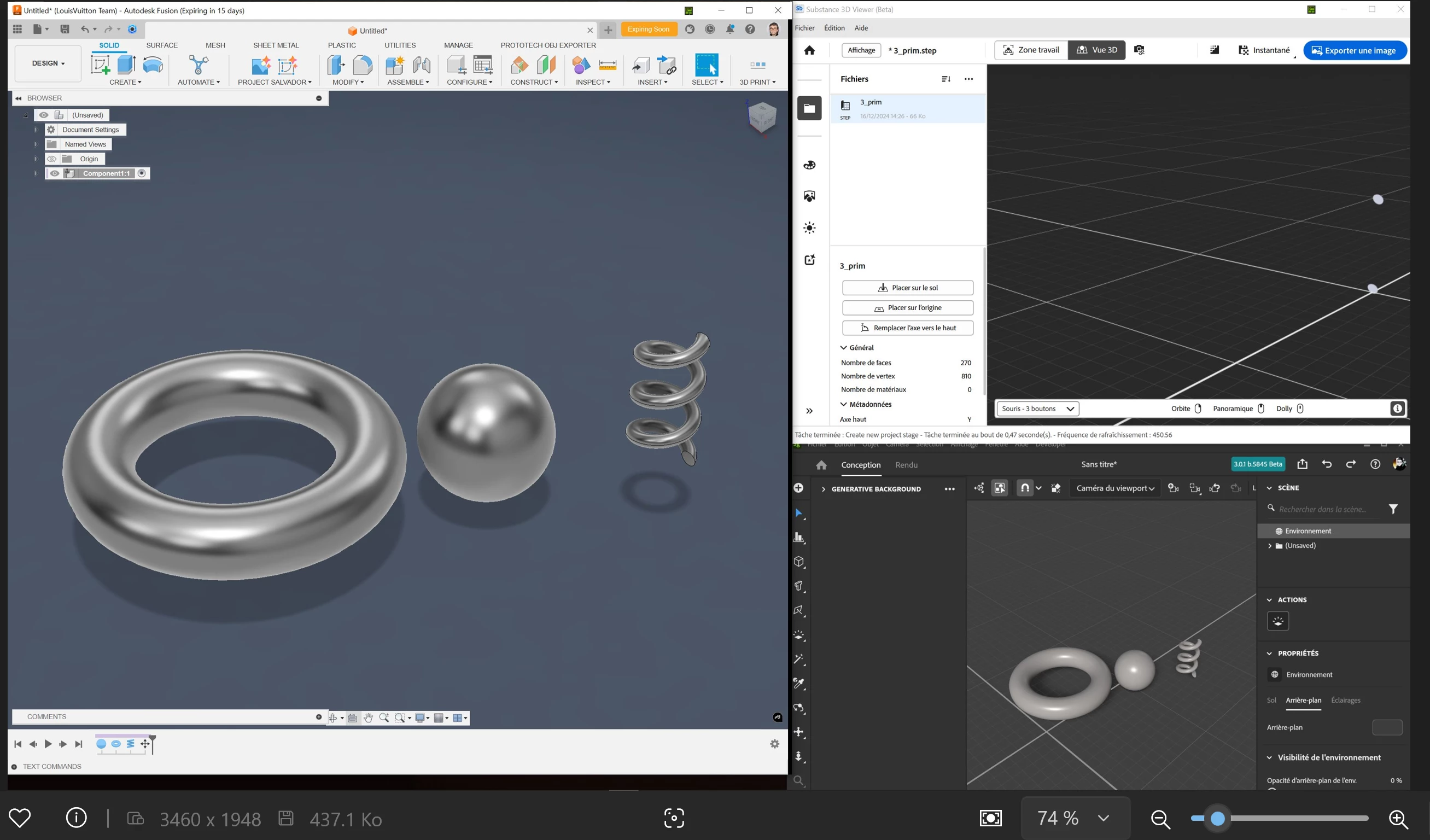Select the Extrude tool in CREATE group

pyautogui.click(x=126, y=65)
